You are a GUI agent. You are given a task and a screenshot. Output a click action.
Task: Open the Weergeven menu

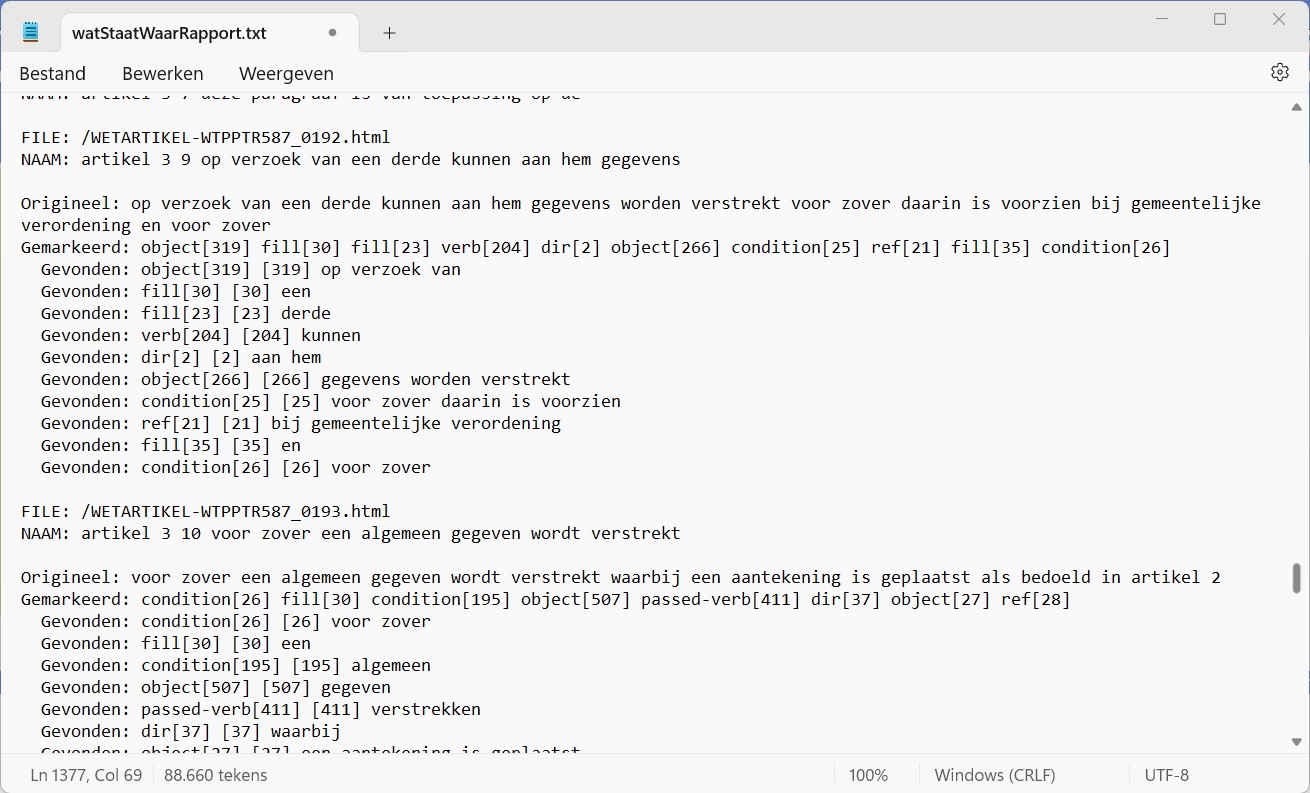click(x=286, y=73)
